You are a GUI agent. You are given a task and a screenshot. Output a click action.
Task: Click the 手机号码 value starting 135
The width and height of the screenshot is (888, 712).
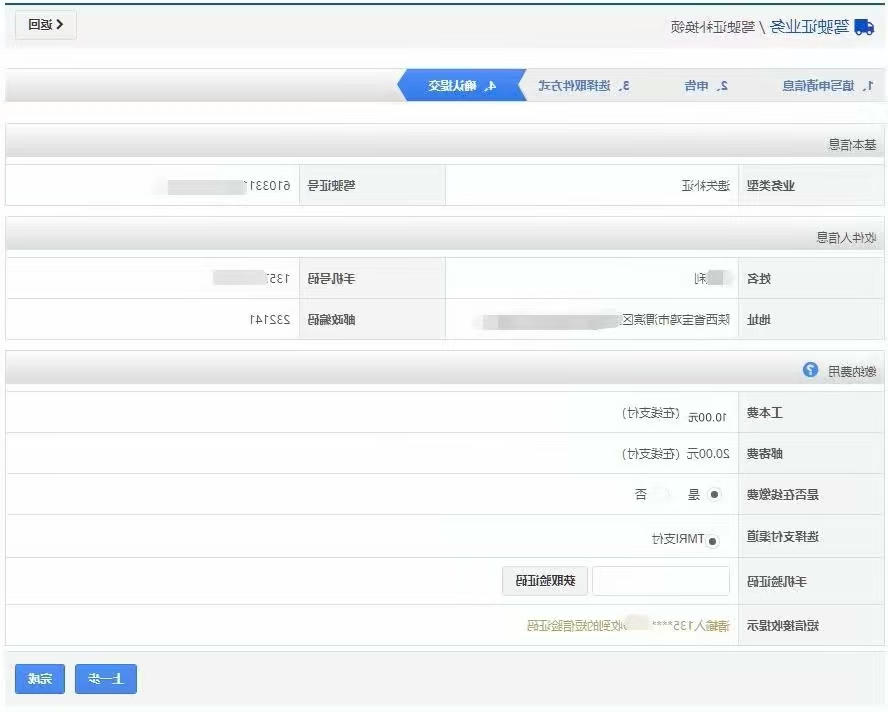pyautogui.click(x=251, y=278)
